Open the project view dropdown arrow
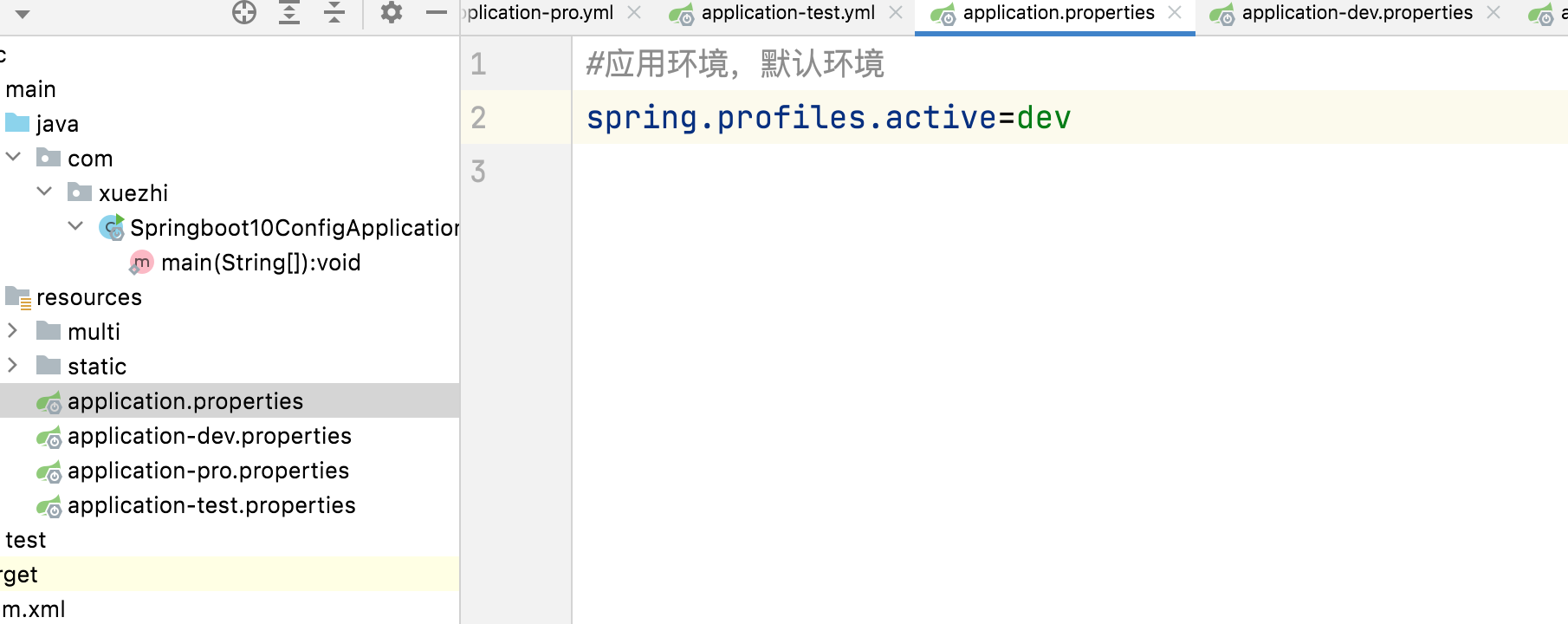Viewport: 1568px width, 624px height. [23, 14]
